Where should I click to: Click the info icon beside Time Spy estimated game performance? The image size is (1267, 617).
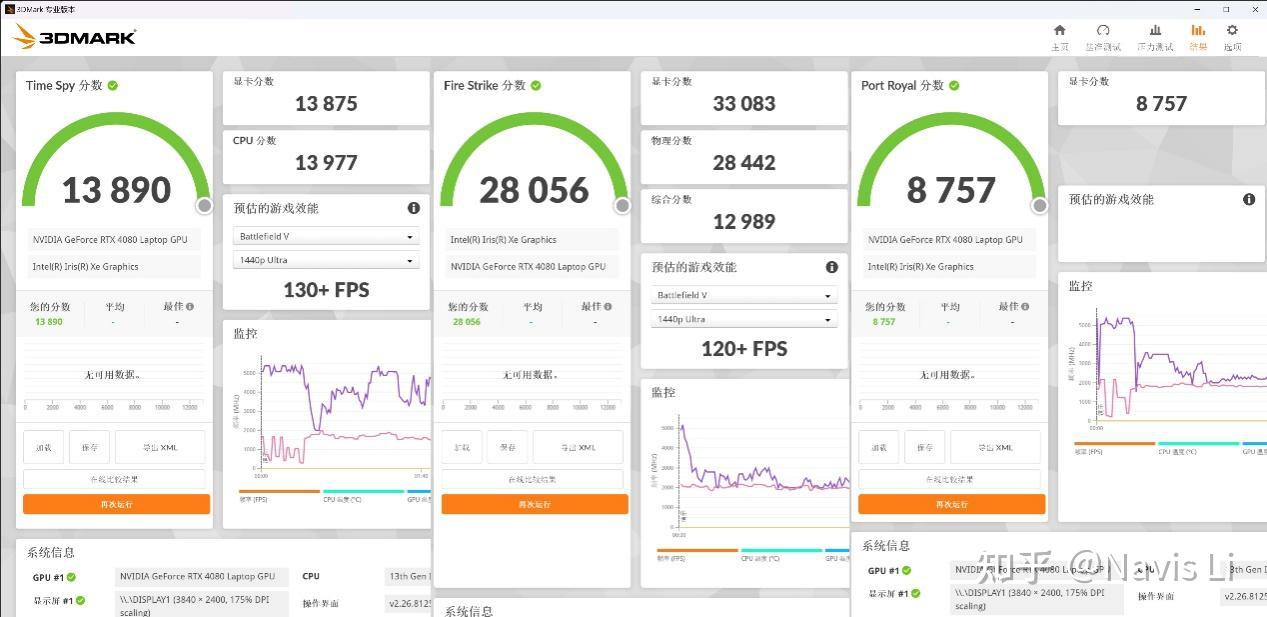pos(413,208)
